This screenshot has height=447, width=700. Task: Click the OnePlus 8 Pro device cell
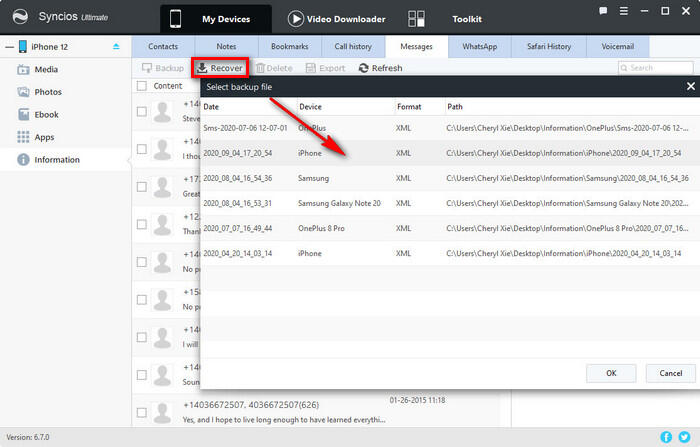[321, 228]
